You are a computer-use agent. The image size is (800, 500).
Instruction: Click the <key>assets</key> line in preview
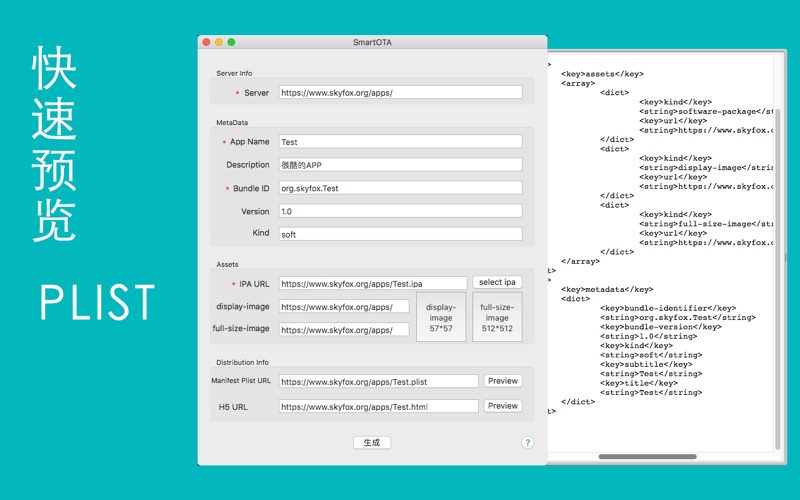(602, 74)
